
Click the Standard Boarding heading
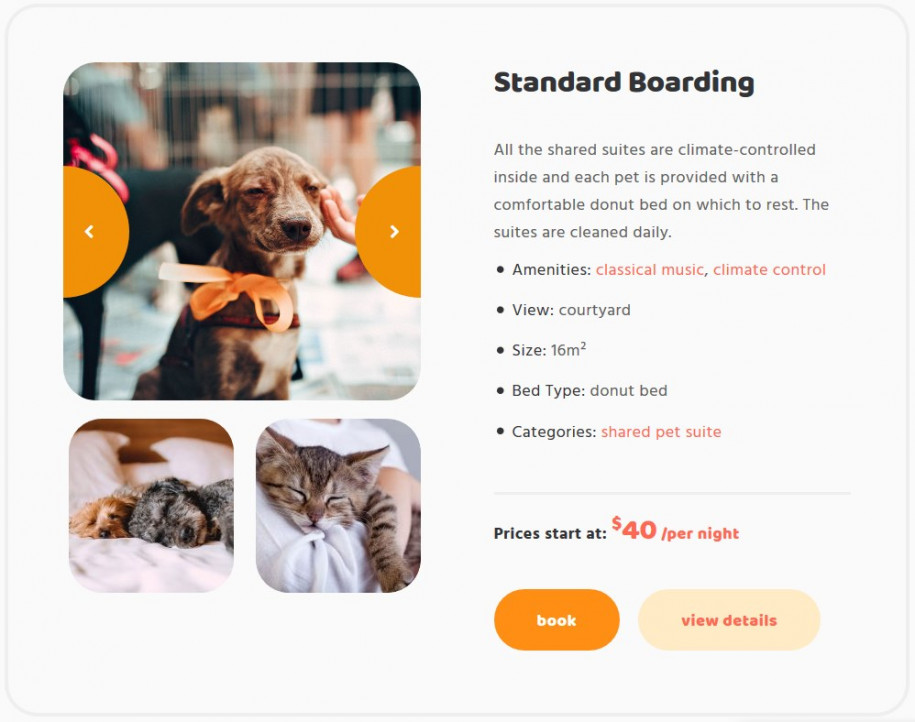[x=623, y=82]
